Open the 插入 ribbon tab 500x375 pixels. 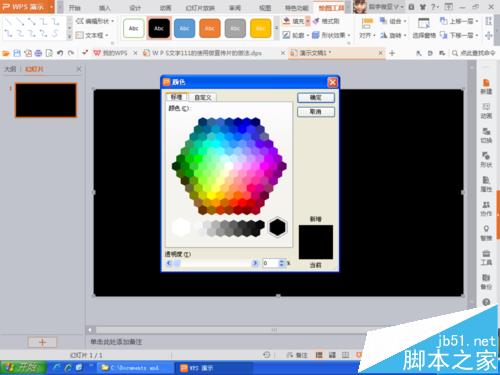tap(105, 8)
